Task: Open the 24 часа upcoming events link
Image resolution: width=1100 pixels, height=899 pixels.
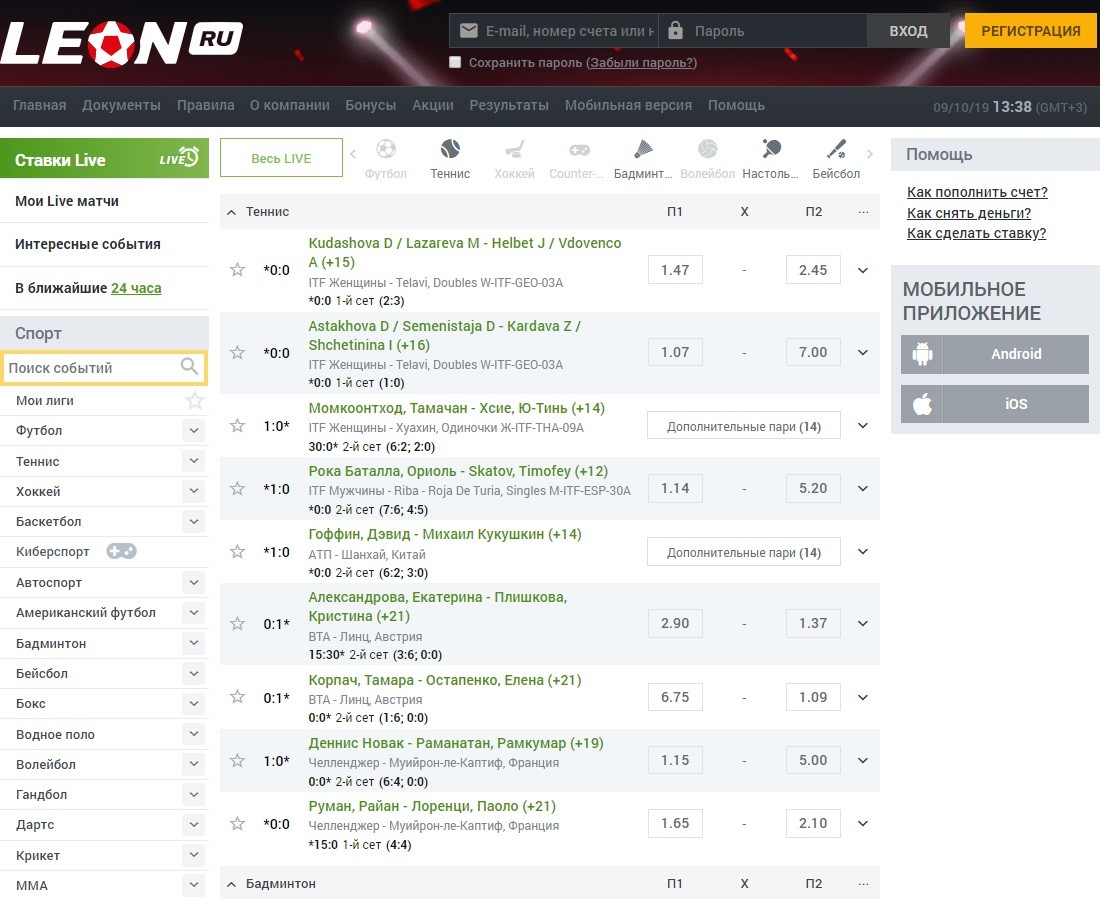Action: 136,288
